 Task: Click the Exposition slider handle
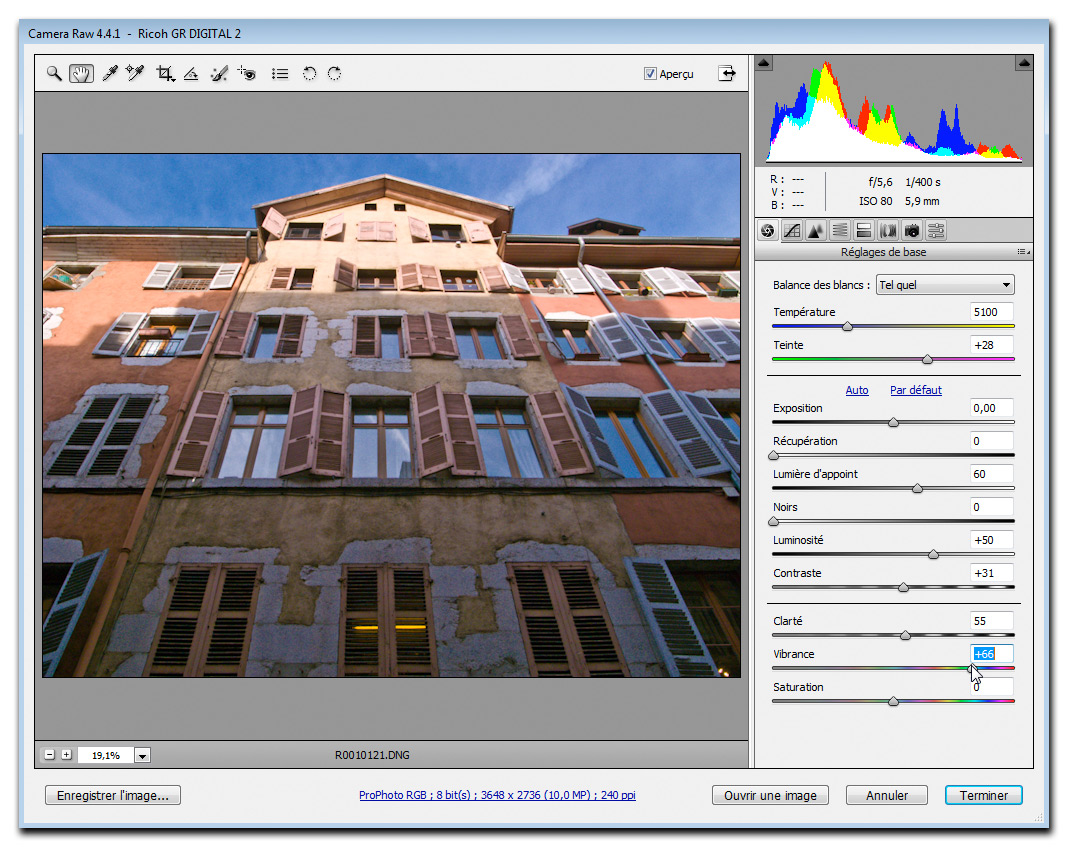click(x=894, y=423)
